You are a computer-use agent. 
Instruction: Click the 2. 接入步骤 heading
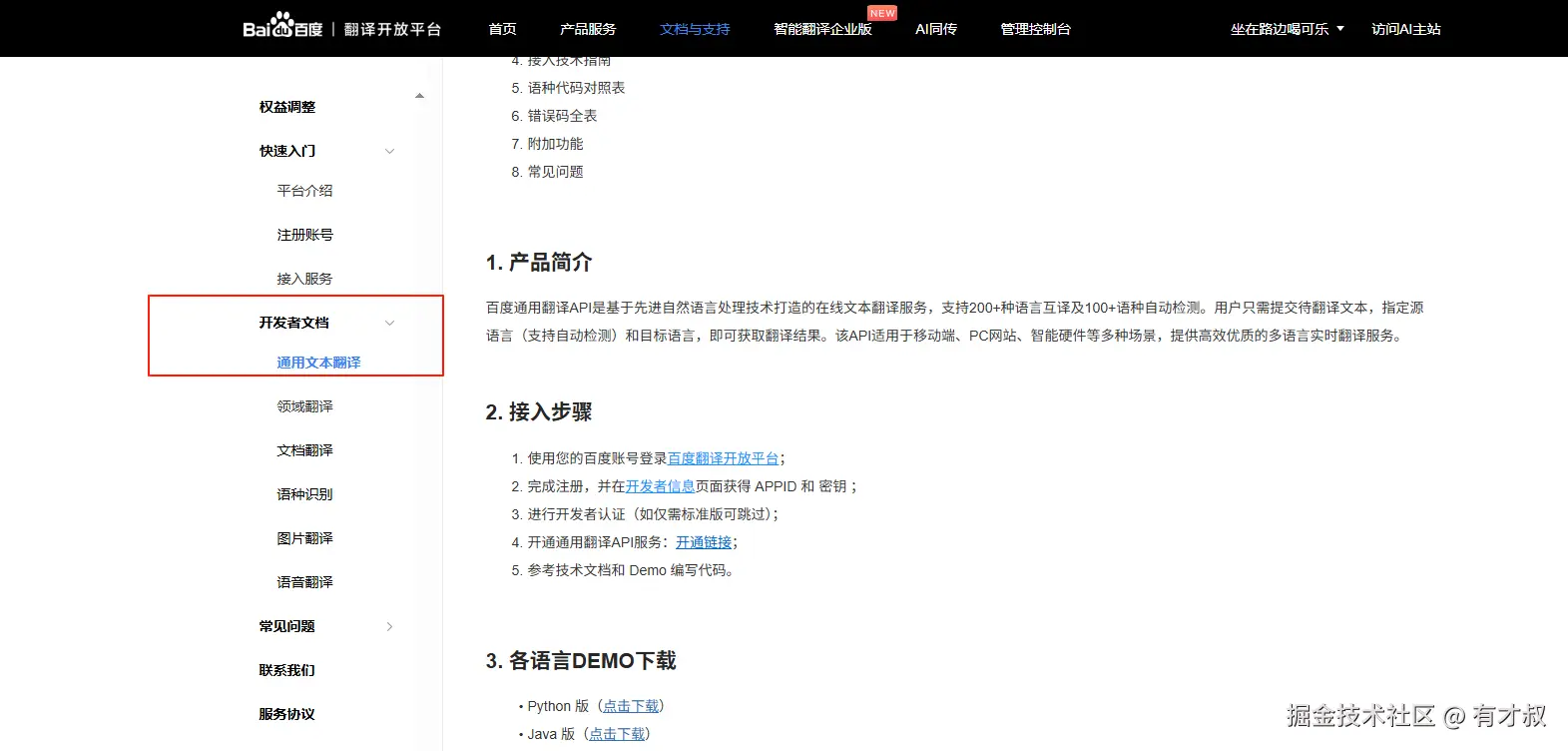539,412
